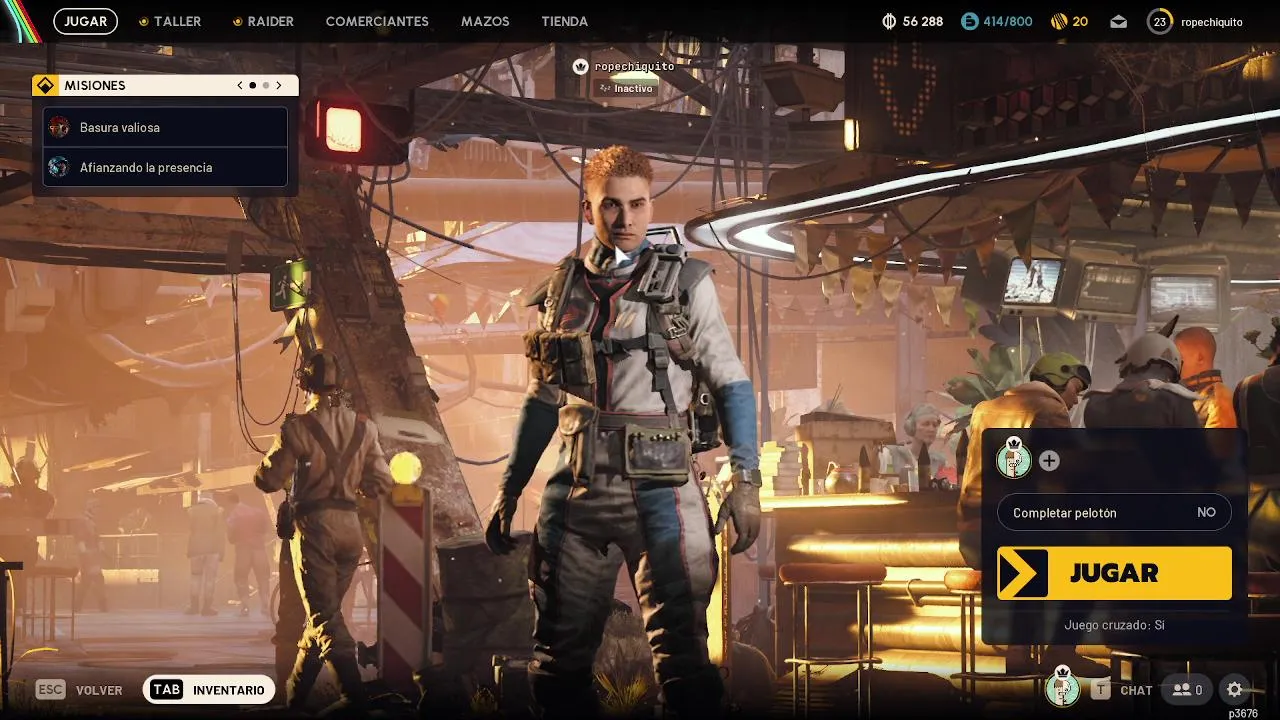Add a squad member with plus icon
Screen dimensions: 1280x720
pos(1048,461)
